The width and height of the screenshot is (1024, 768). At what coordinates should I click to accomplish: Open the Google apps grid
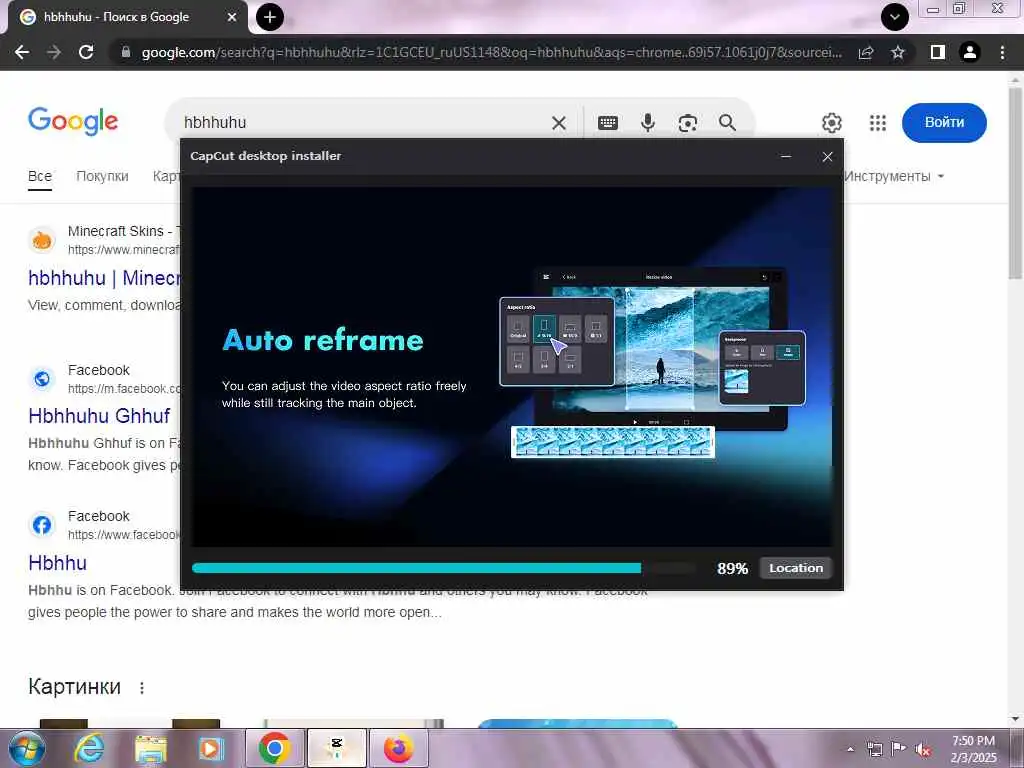coord(878,123)
